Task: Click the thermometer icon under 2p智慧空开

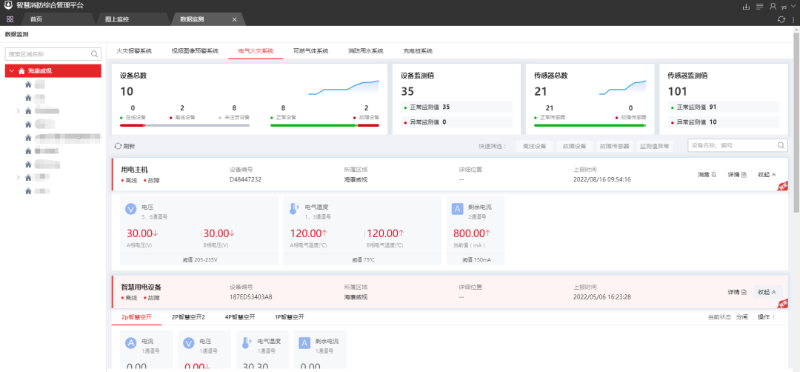Action: (x=247, y=343)
